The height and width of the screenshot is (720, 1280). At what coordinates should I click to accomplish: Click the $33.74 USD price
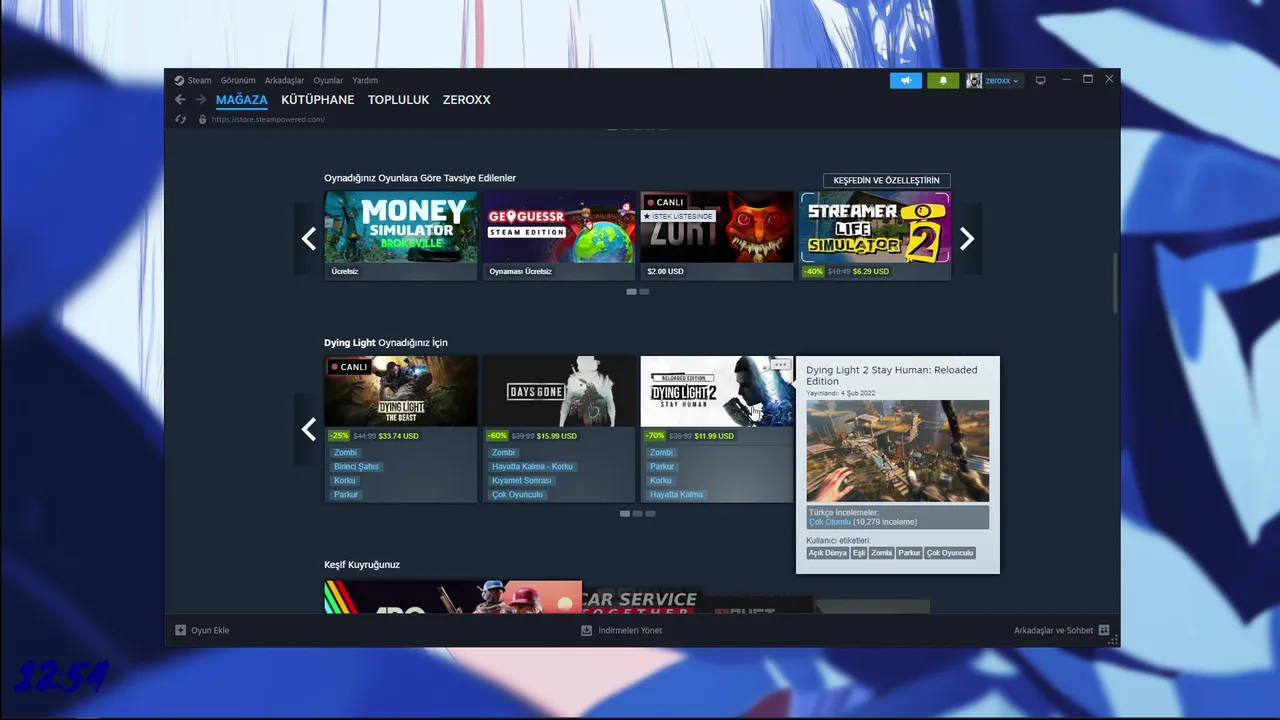(x=399, y=436)
